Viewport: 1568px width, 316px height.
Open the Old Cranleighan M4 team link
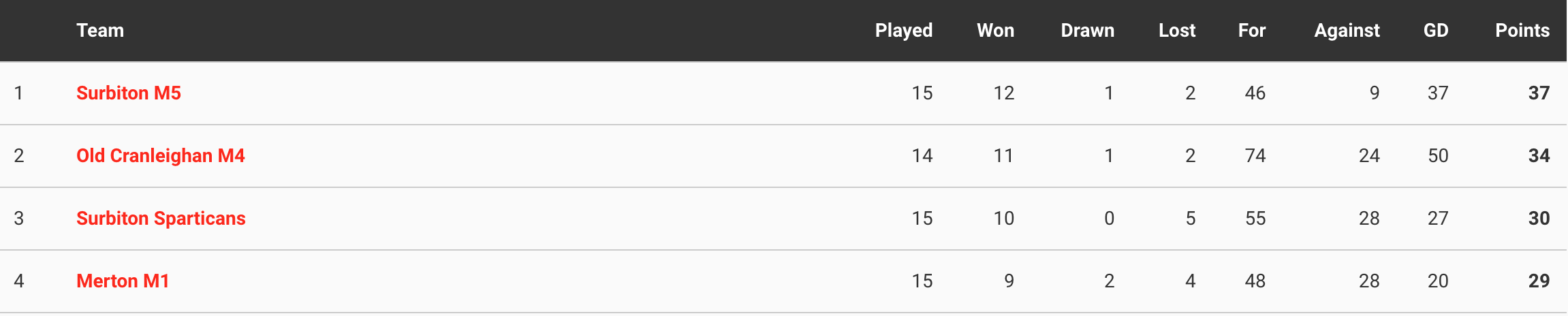pos(161,156)
